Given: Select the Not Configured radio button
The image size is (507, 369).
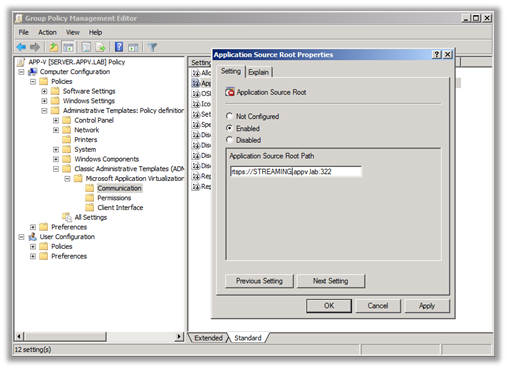Looking at the screenshot, I should (x=229, y=116).
